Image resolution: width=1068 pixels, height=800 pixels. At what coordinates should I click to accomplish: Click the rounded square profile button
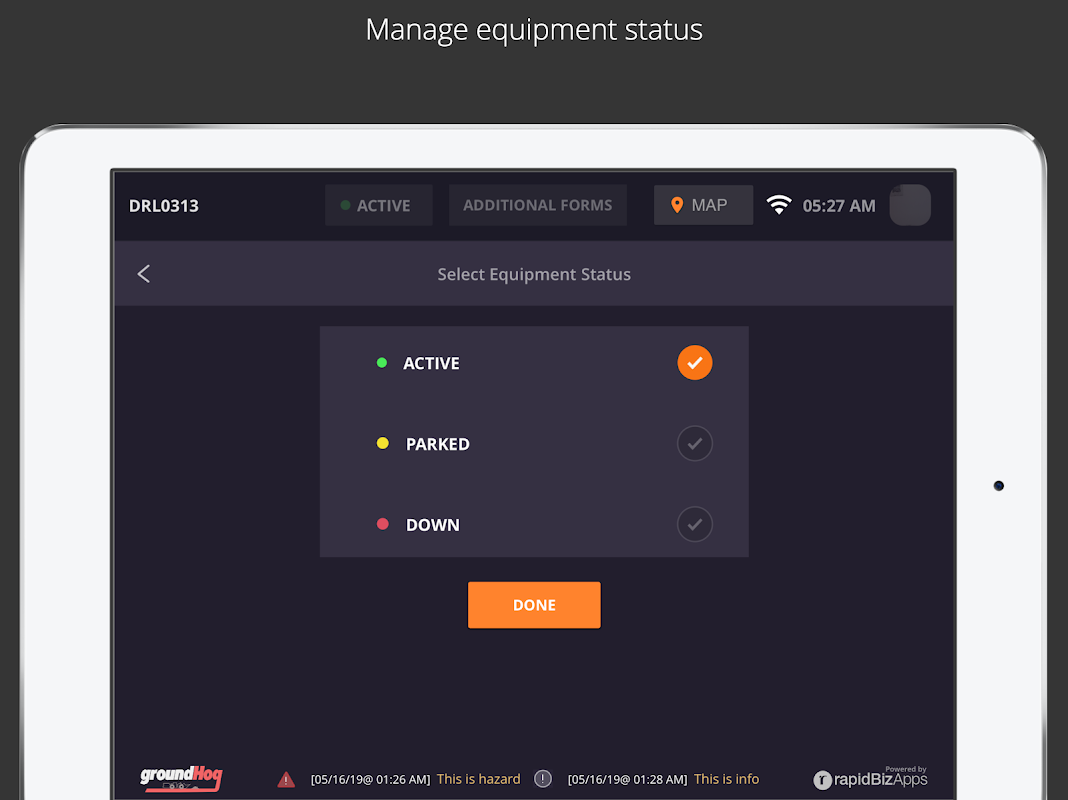[x=910, y=205]
